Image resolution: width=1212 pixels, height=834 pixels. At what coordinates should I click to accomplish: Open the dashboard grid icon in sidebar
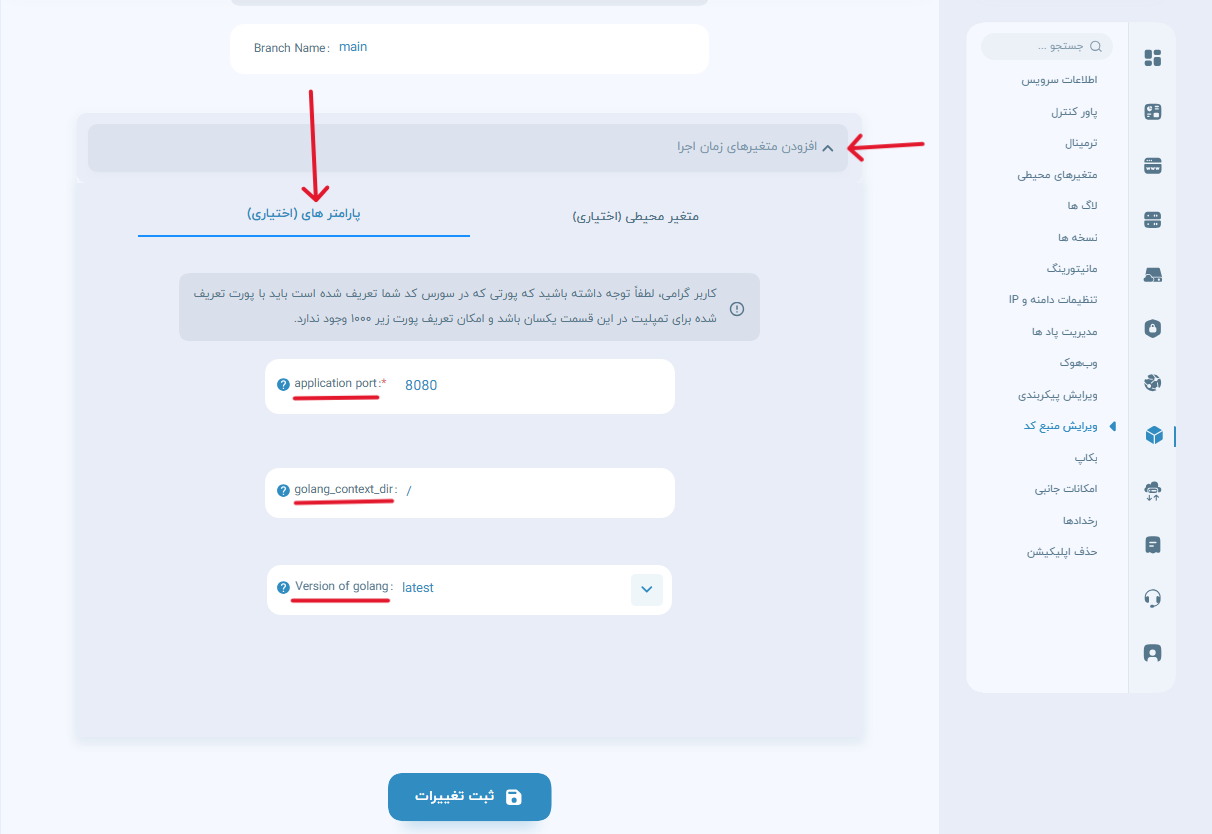1152,58
